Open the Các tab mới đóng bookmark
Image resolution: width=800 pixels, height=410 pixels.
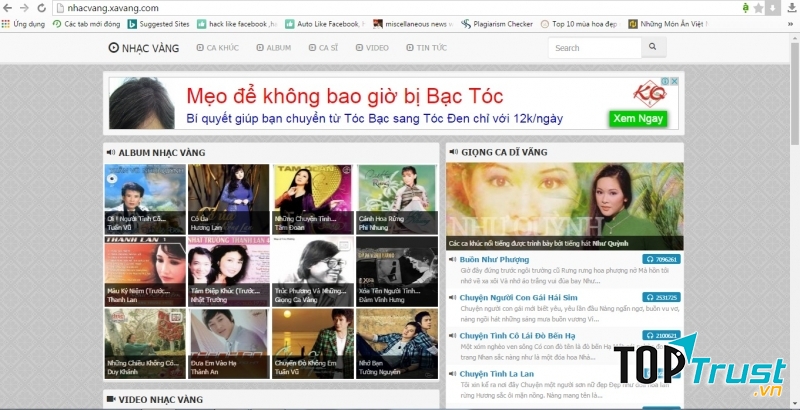click(87, 24)
